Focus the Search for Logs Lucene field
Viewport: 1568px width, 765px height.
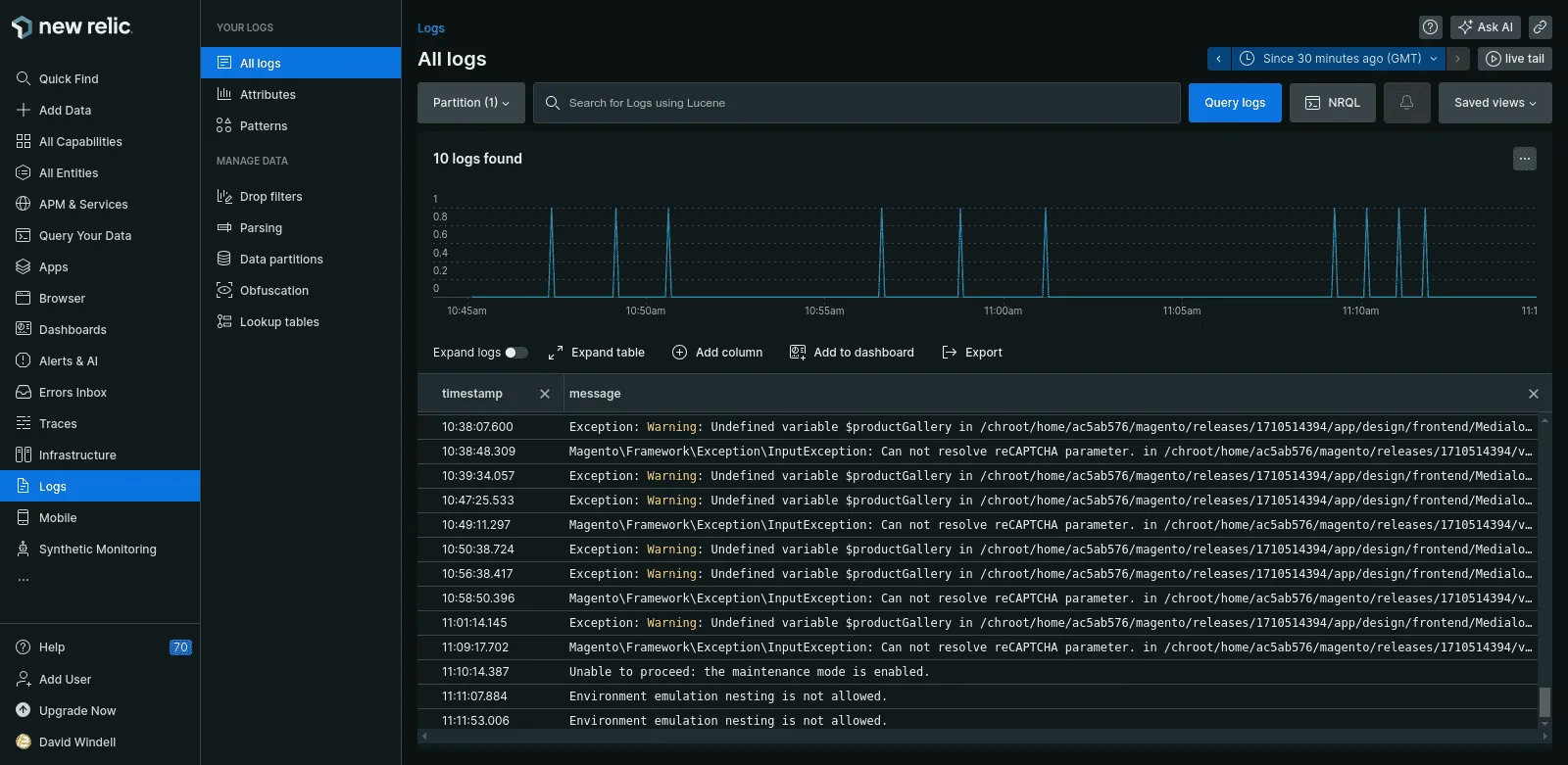coord(857,103)
